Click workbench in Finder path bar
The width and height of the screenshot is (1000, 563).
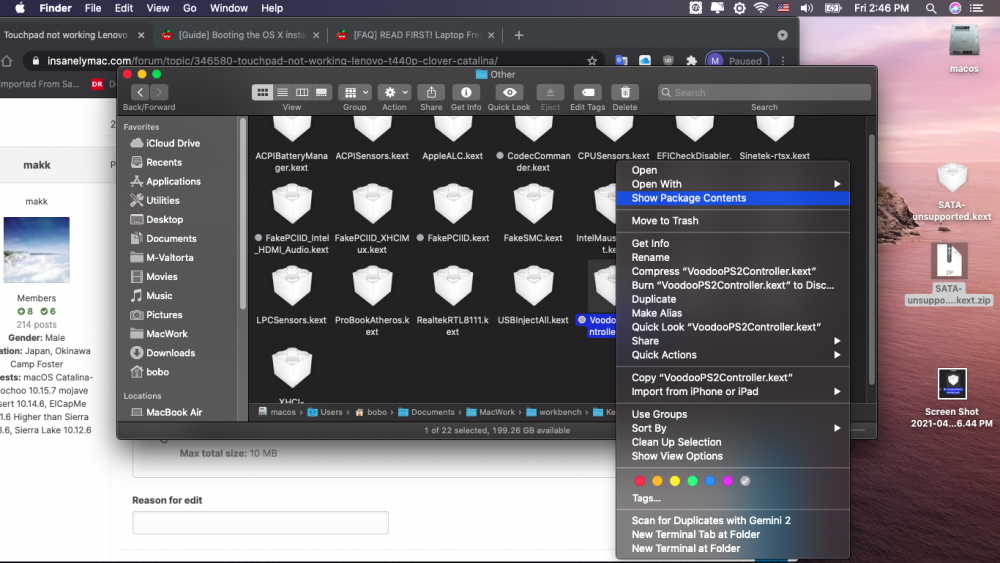pos(554,413)
